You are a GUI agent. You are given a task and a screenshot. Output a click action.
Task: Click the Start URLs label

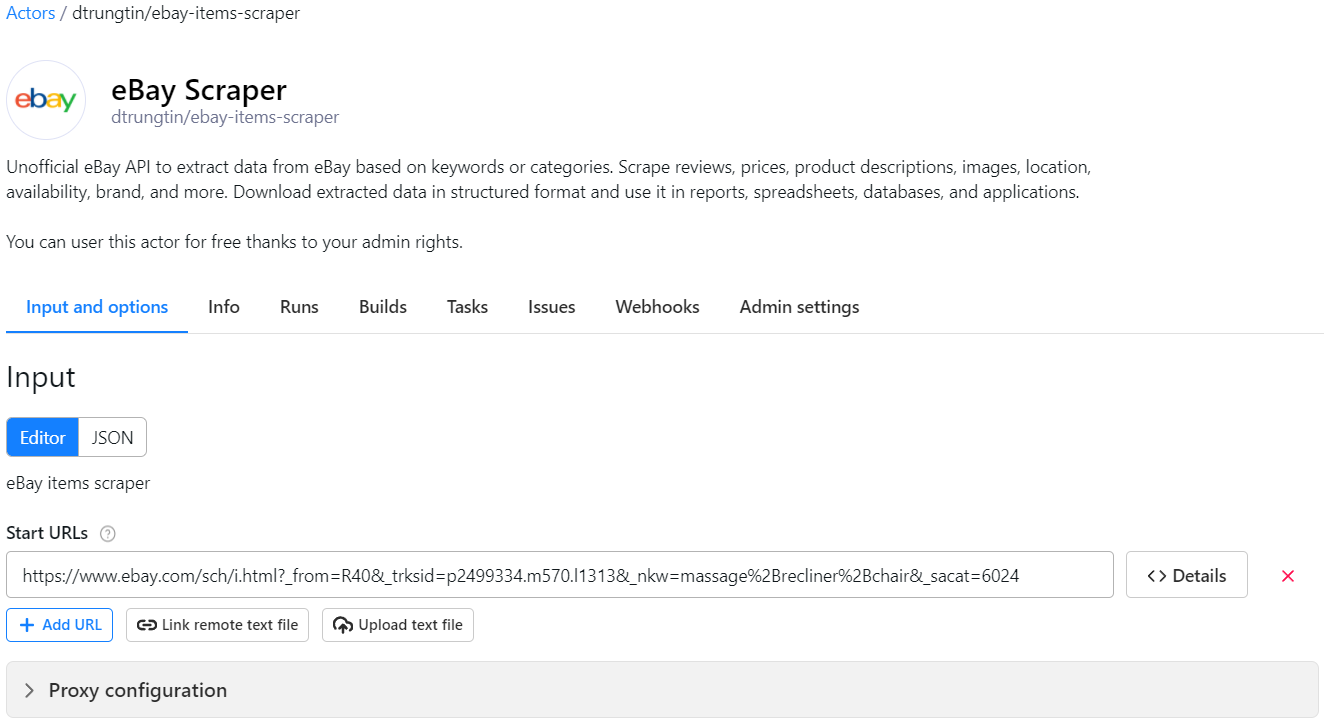47,533
